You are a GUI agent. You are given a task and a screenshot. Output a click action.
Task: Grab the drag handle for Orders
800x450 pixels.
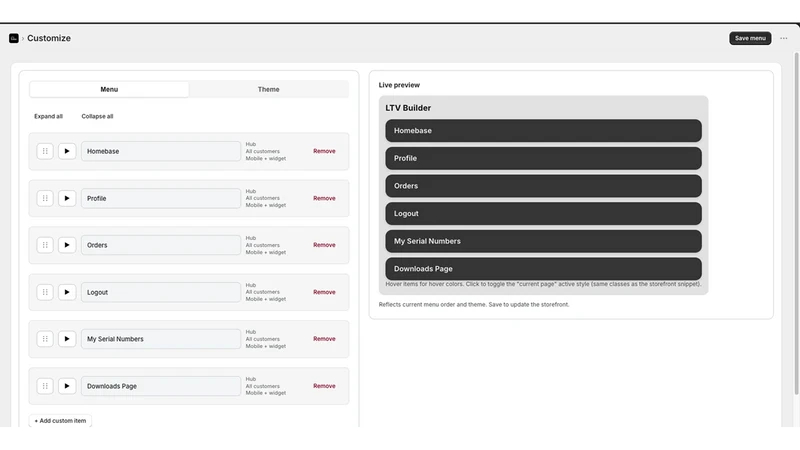pos(45,245)
